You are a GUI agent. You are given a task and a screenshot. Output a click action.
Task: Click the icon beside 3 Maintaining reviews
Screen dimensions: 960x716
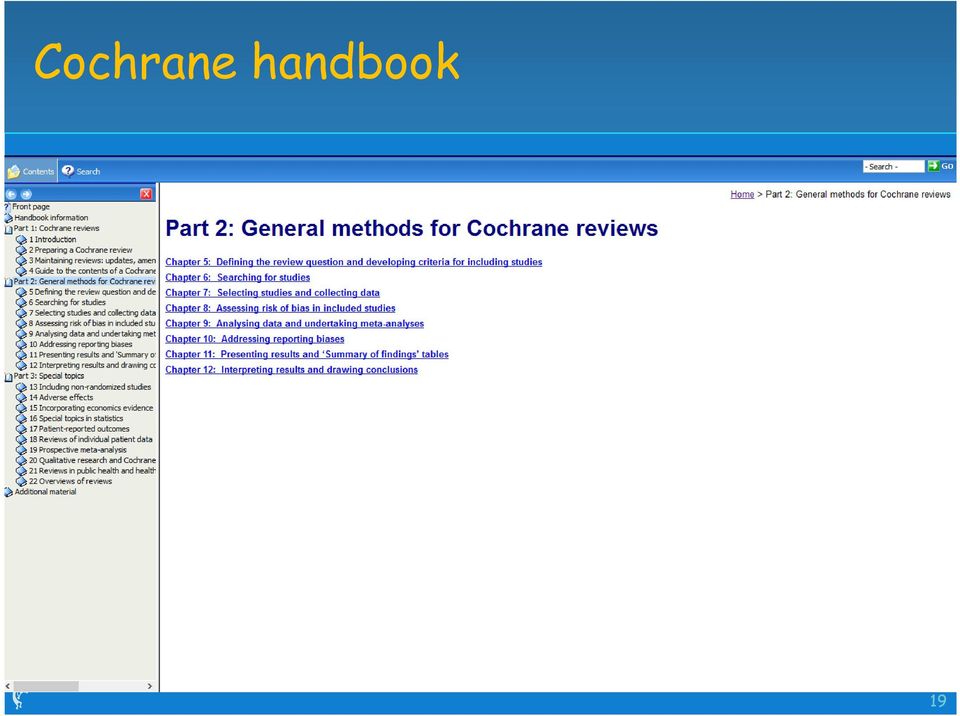click(x=21, y=260)
